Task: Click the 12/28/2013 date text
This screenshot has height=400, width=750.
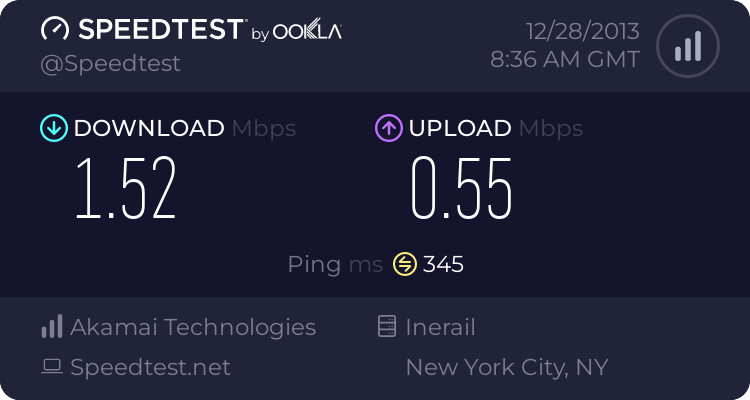Action: pyautogui.click(x=574, y=31)
